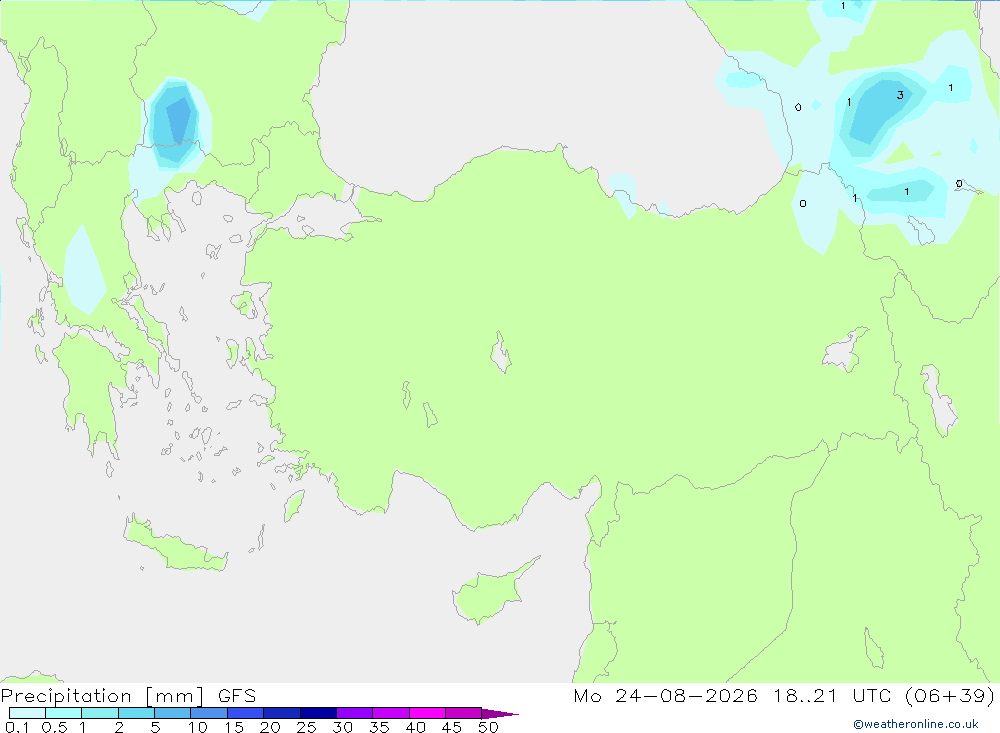
Task: Pick the legend swatch between 40 and 45
Action: point(427,713)
